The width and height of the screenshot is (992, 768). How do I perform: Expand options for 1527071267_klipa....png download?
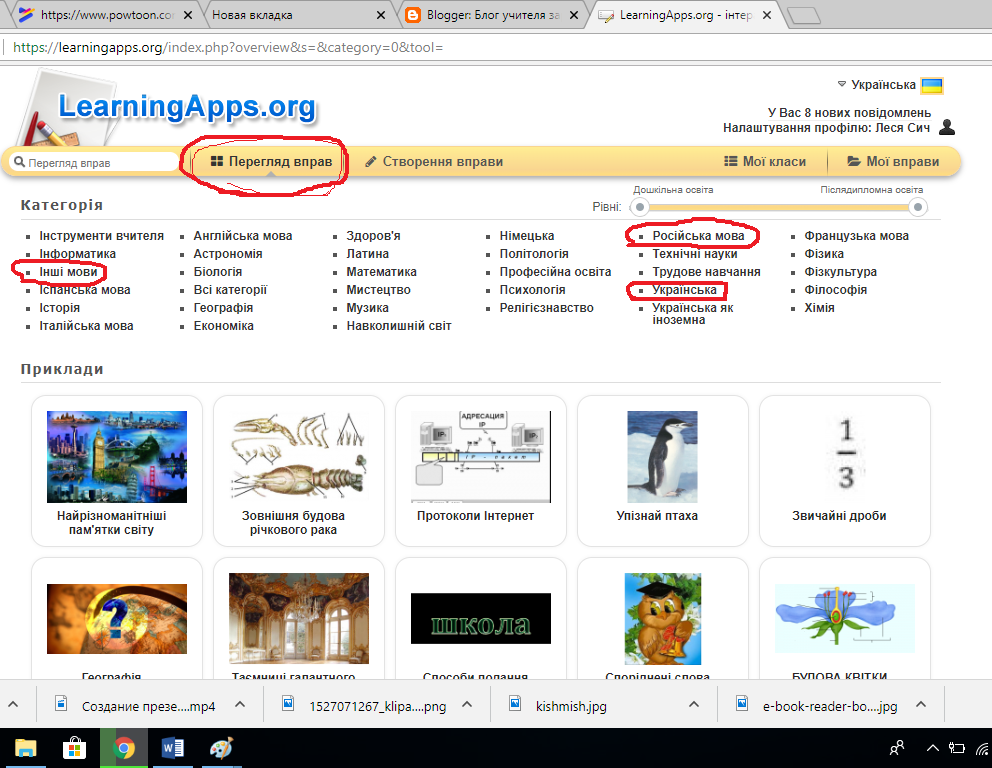coord(467,704)
